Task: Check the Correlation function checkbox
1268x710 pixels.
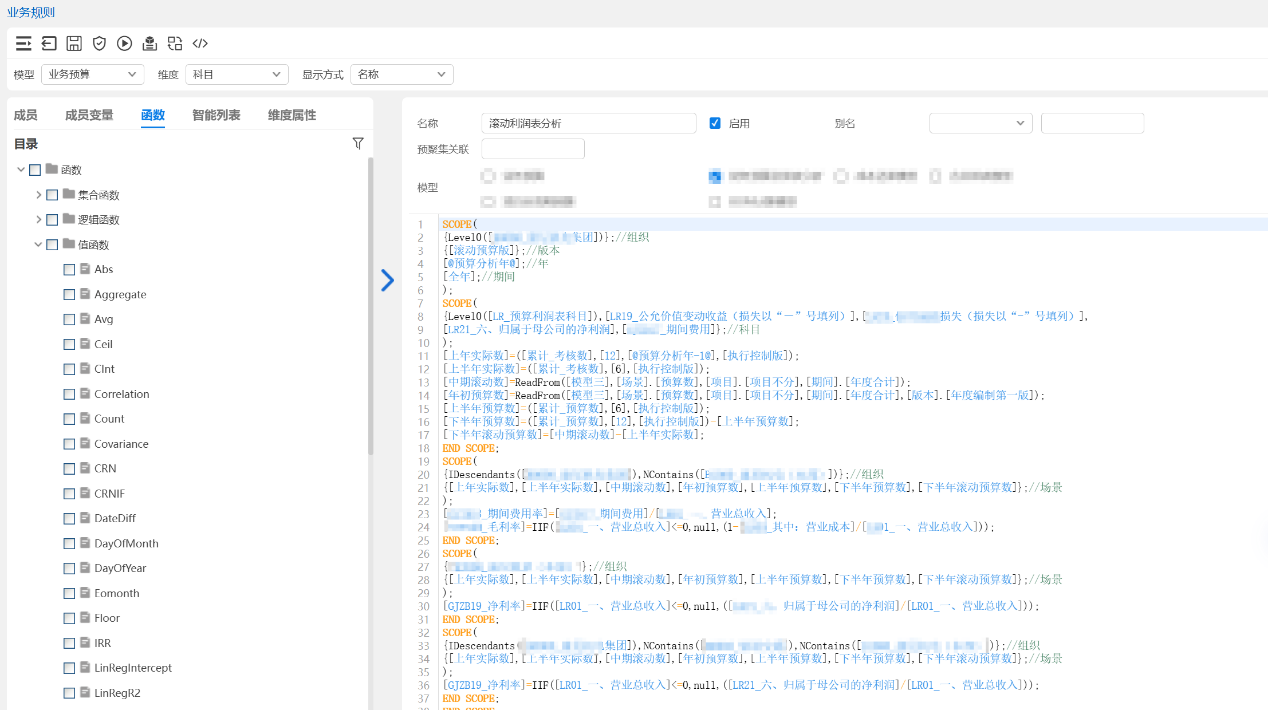Action: (69, 394)
